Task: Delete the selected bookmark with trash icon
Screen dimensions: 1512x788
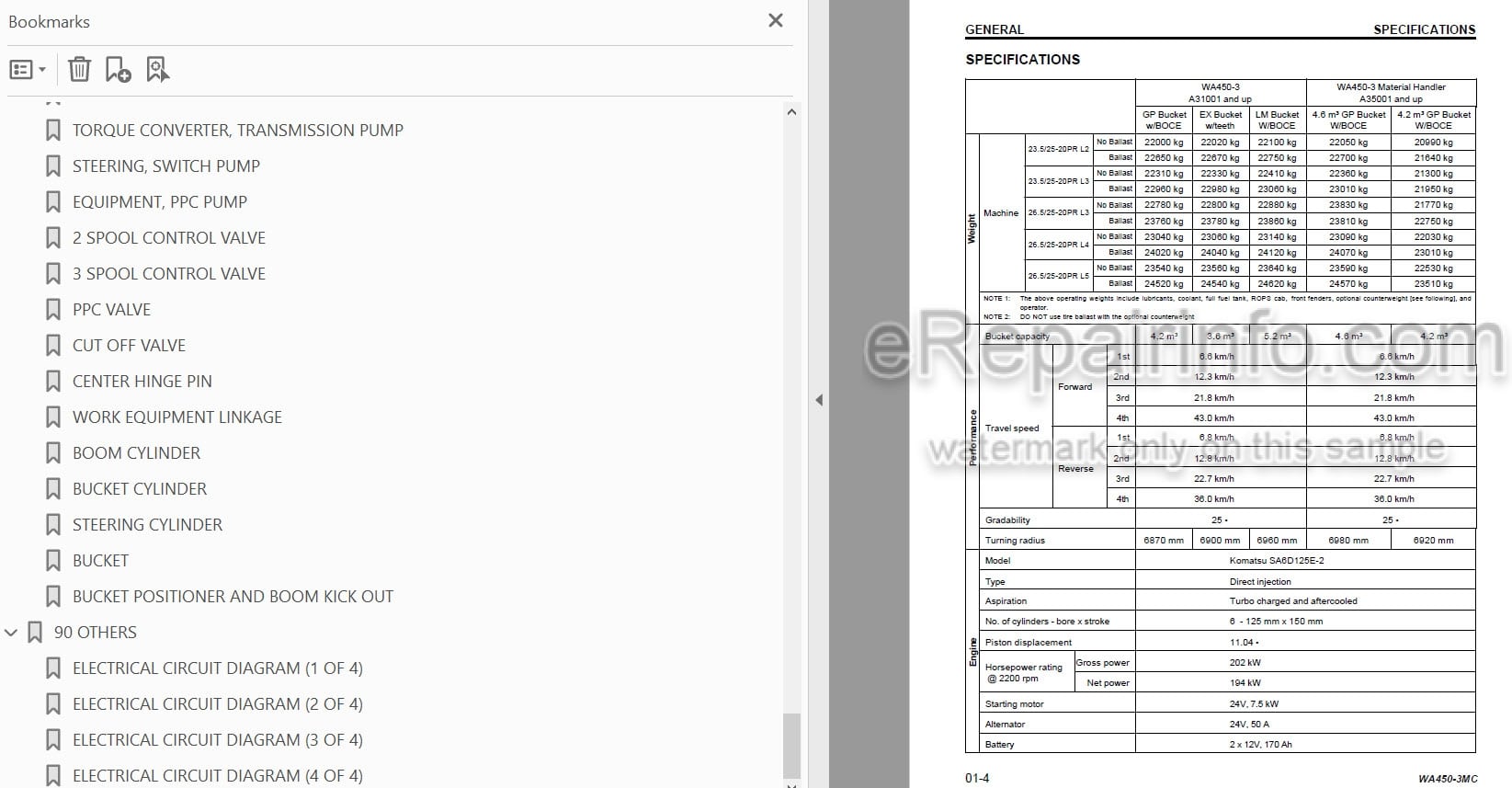Action: [80, 70]
